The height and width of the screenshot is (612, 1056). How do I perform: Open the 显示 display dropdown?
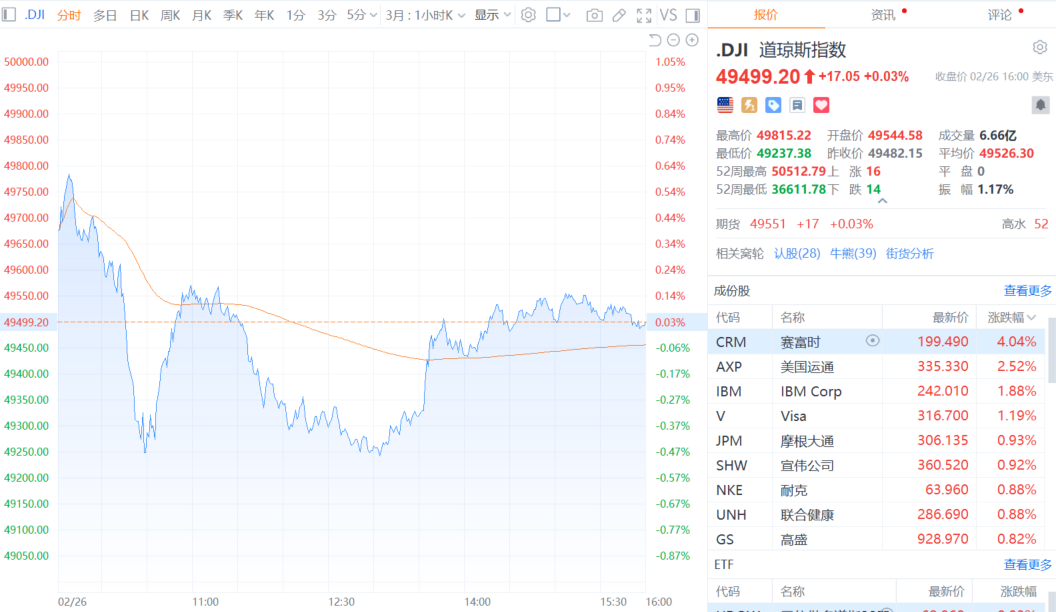[492, 15]
